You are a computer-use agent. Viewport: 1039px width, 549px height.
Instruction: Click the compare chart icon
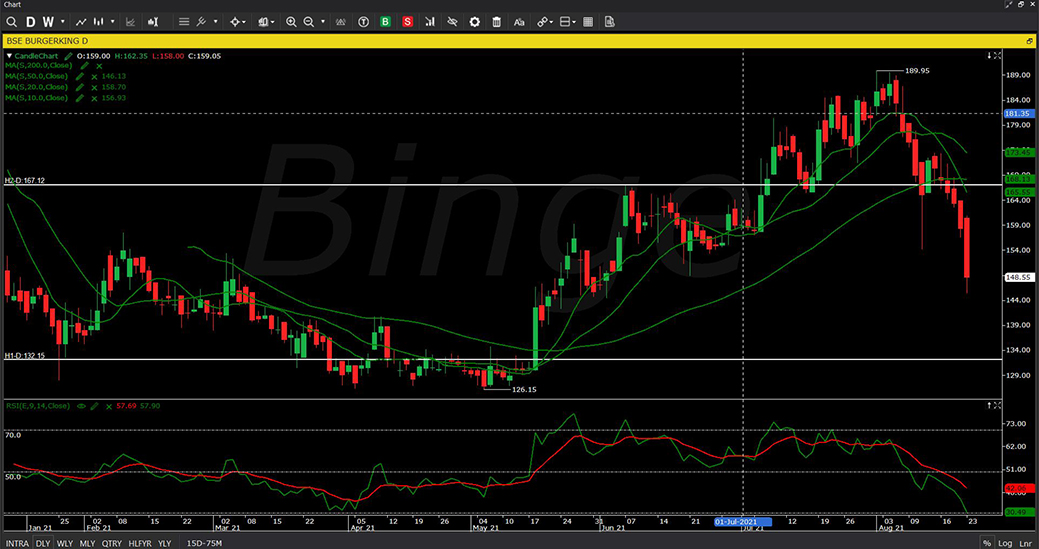[x=131, y=22]
